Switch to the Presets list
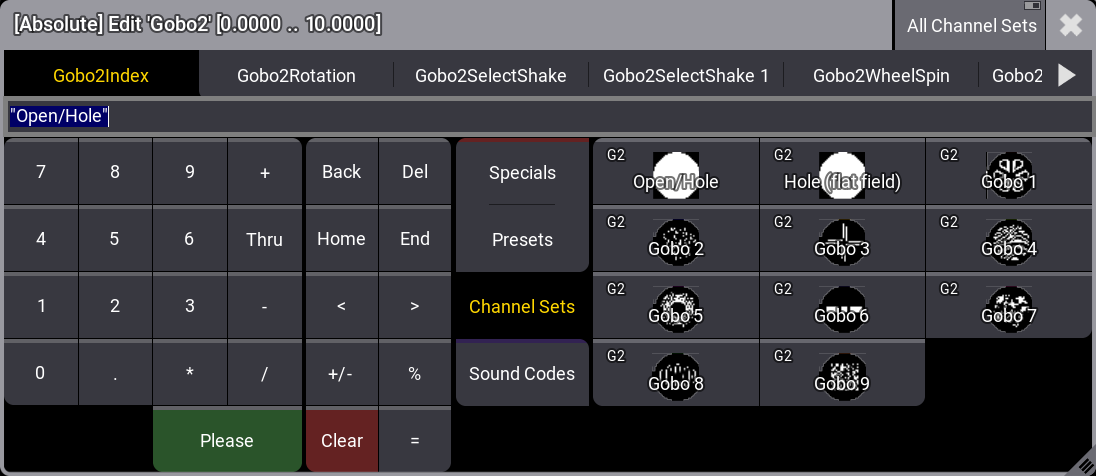The width and height of the screenshot is (1096, 476). point(522,240)
